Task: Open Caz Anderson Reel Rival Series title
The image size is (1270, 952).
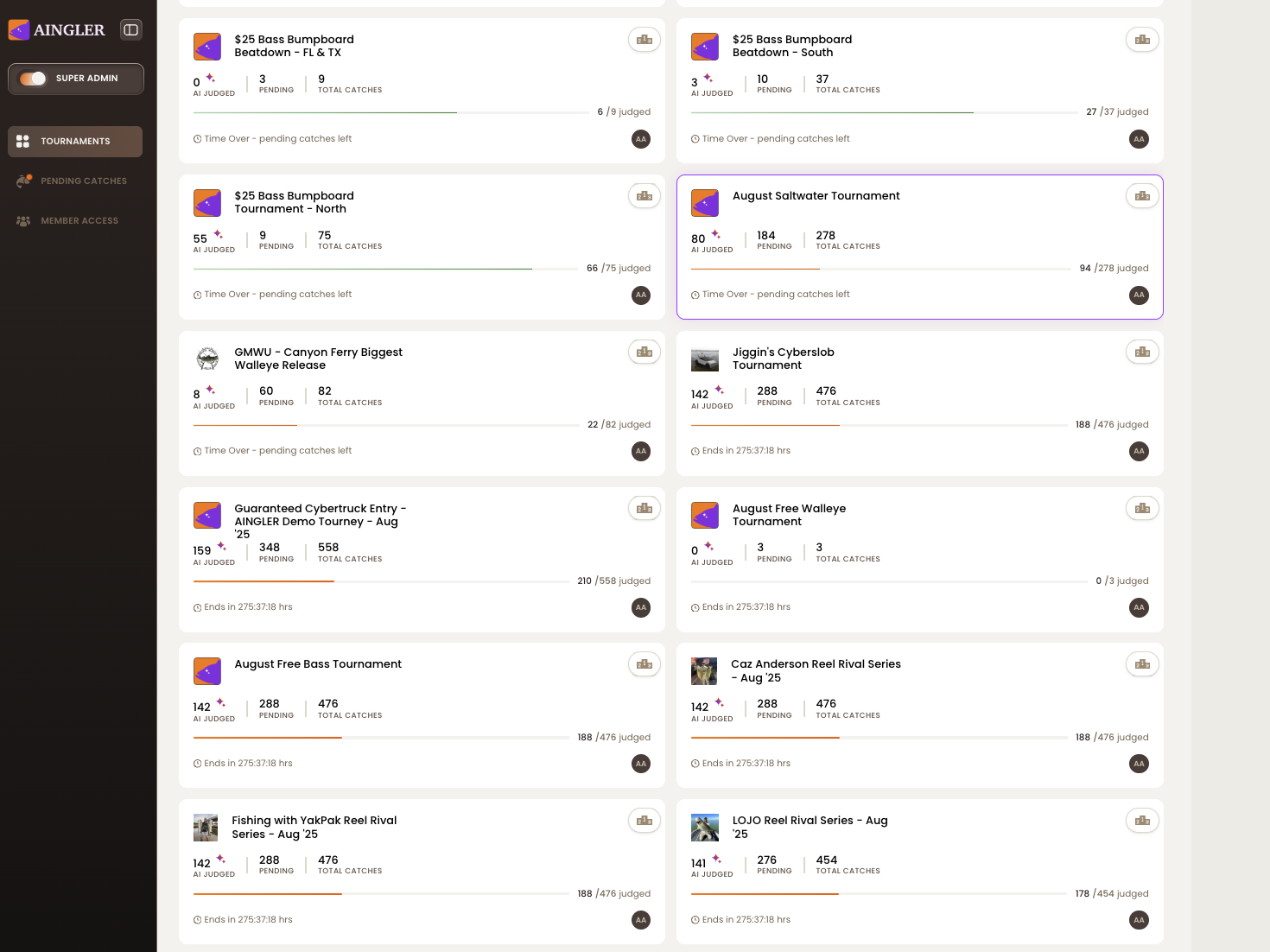Action: tap(816, 671)
